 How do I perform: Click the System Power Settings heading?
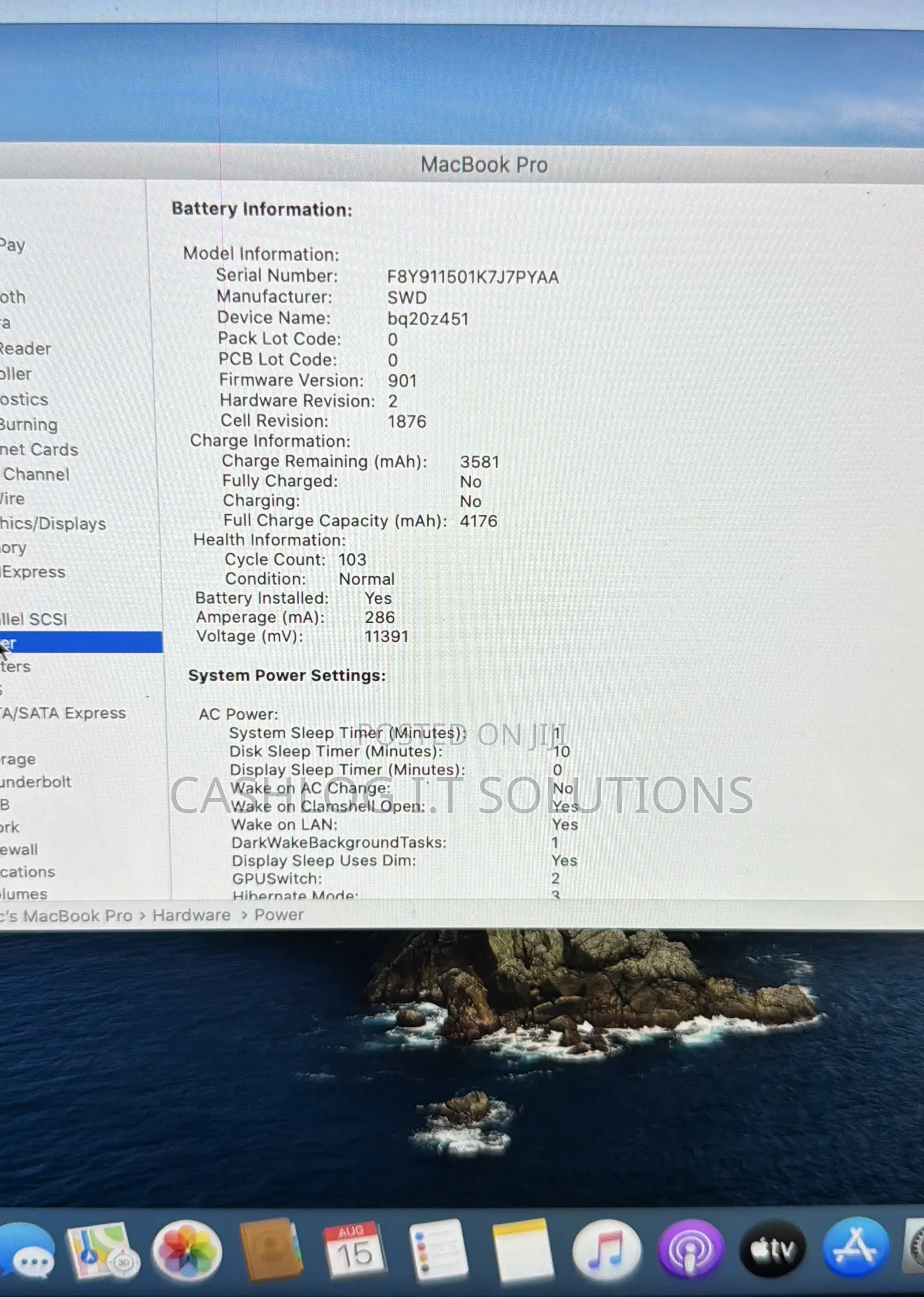[287, 675]
